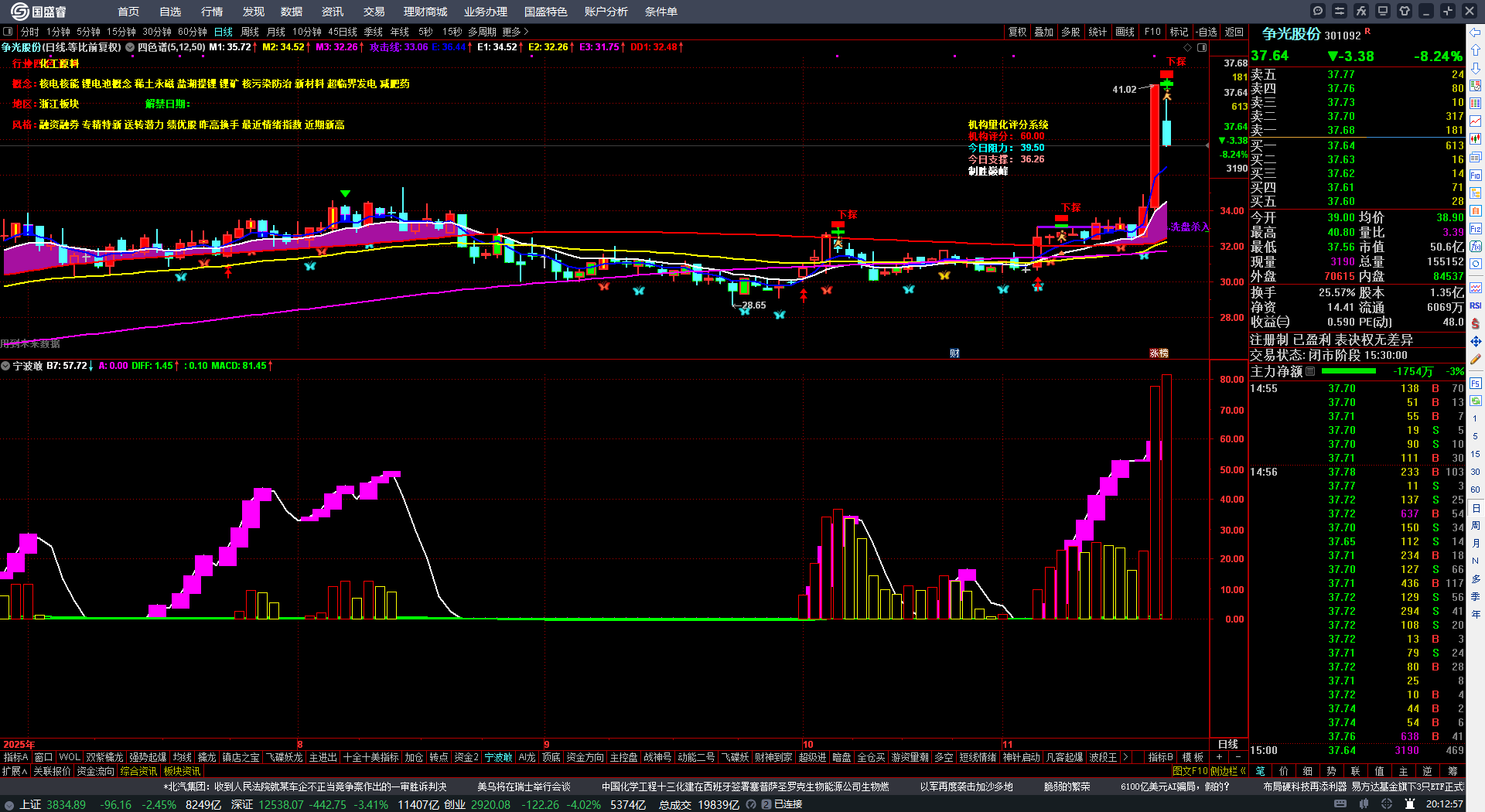Open the skin theme shirt icon
The width and height of the screenshot is (1485, 812).
(x=1405, y=11)
